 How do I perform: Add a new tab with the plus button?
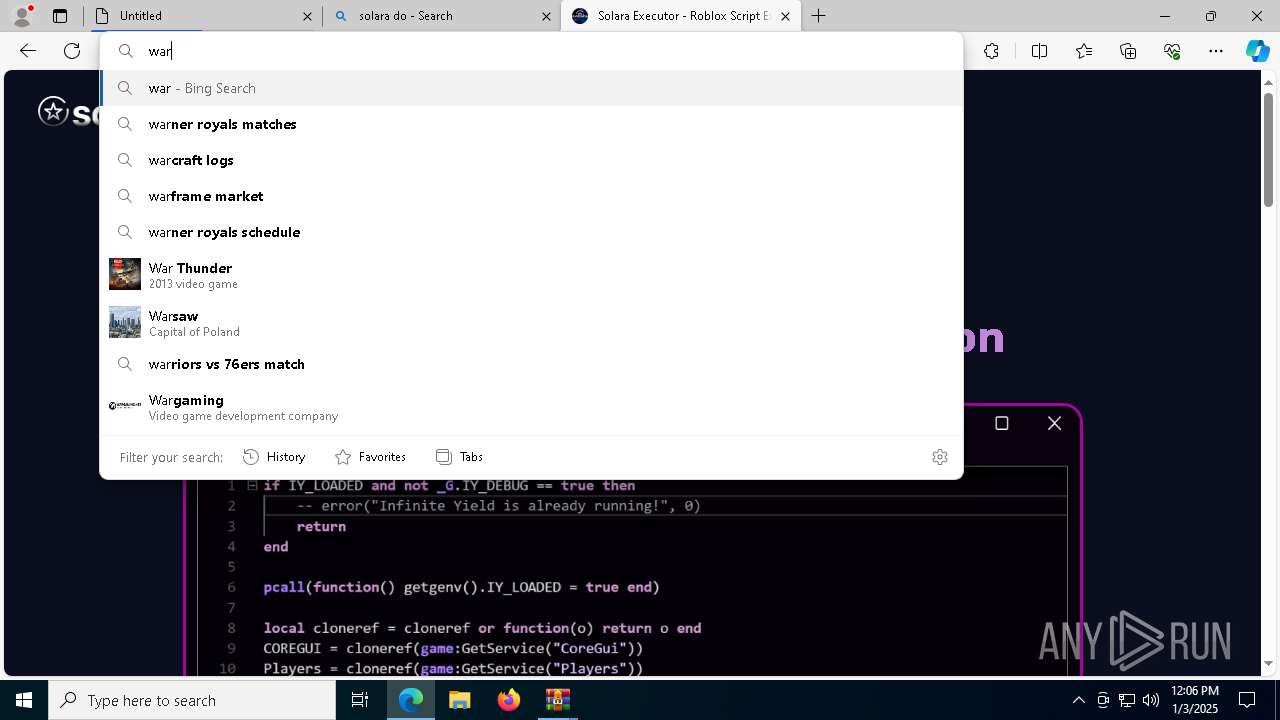point(818,16)
